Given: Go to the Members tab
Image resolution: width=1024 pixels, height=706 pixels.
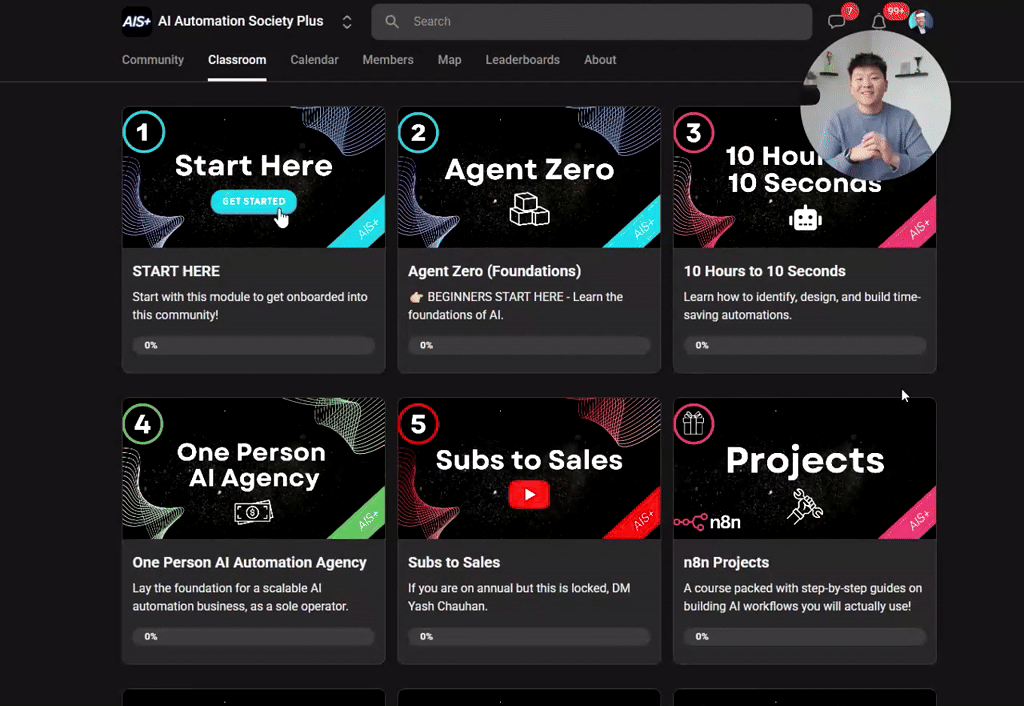Looking at the screenshot, I should click(388, 60).
